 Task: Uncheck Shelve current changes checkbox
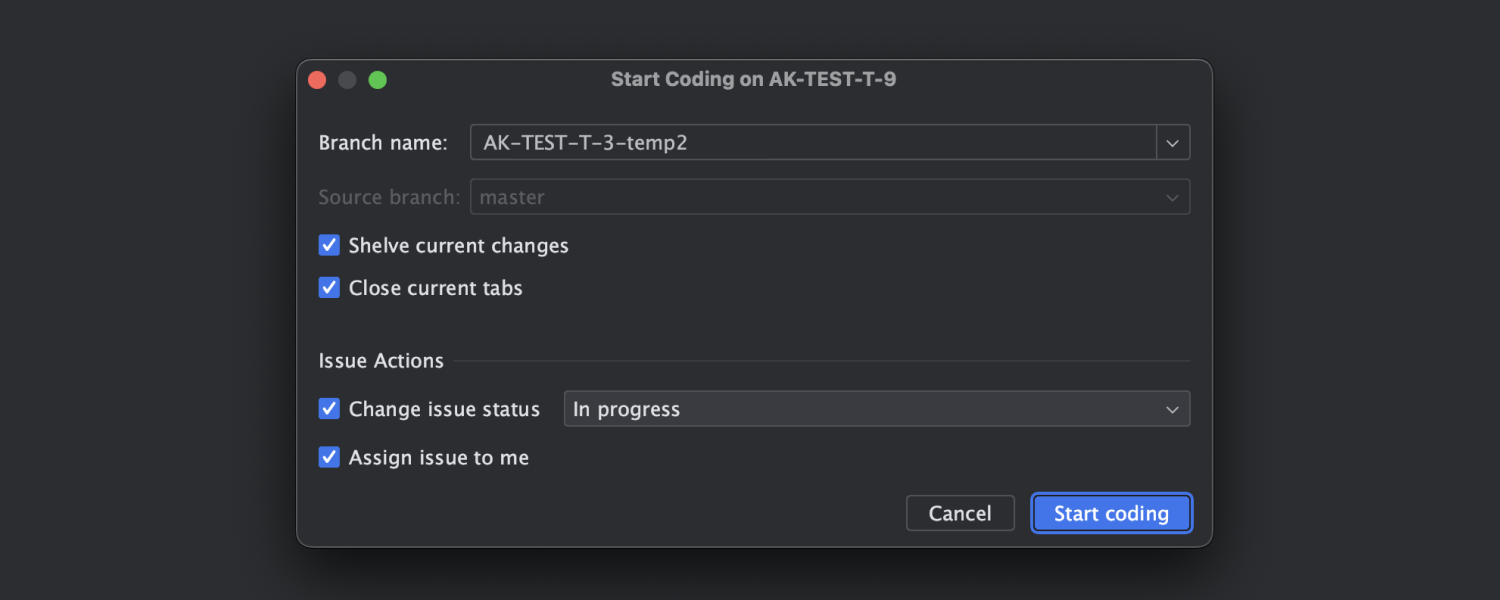point(329,245)
